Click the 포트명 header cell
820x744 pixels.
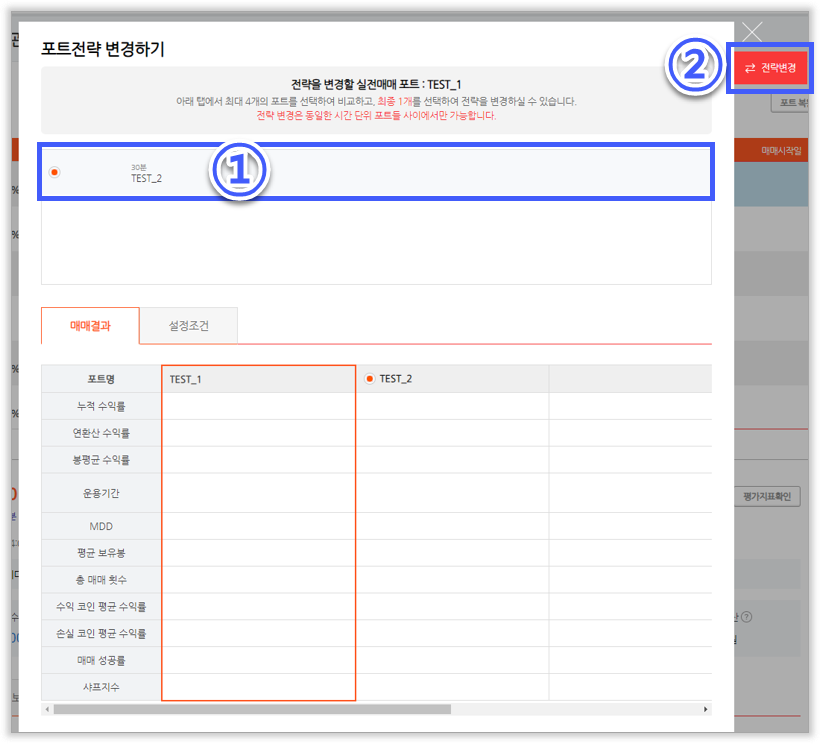coord(101,379)
